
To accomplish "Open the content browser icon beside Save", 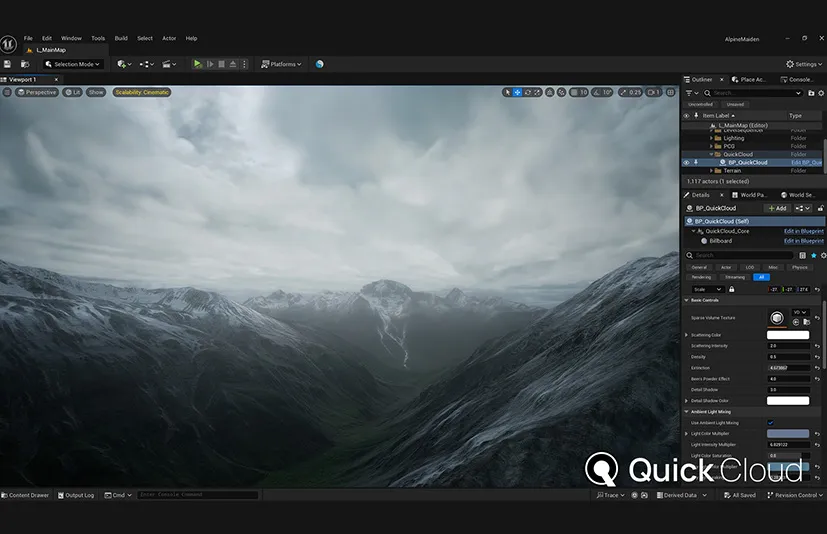I will [25, 64].
